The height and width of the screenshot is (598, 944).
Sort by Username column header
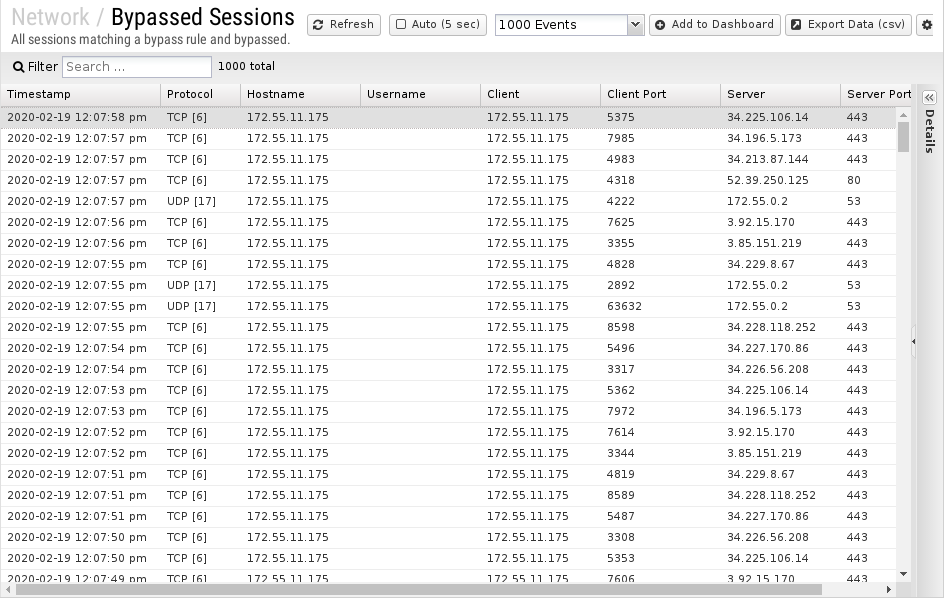click(420, 95)
